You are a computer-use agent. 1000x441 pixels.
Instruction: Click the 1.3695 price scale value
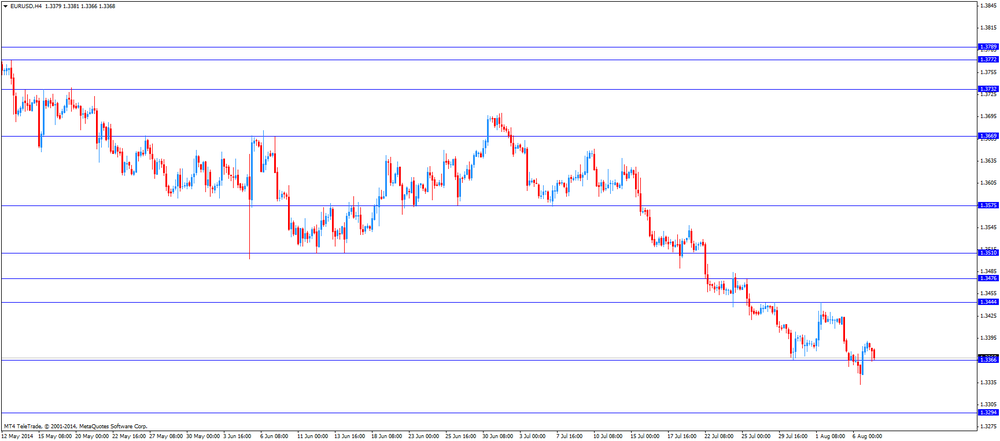pyautogui.click(x=989, y=117)
